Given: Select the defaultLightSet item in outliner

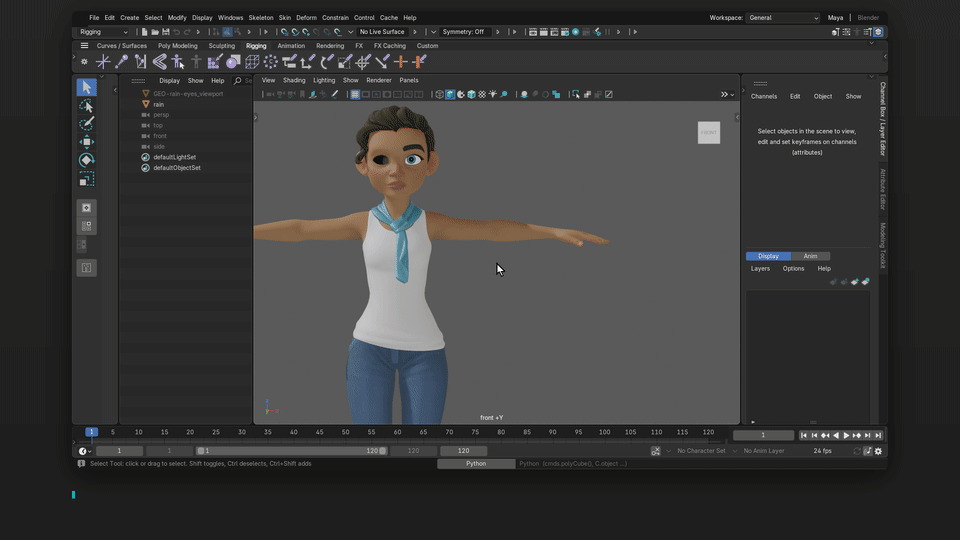Looking at the screenshot, I should (174, 157).
